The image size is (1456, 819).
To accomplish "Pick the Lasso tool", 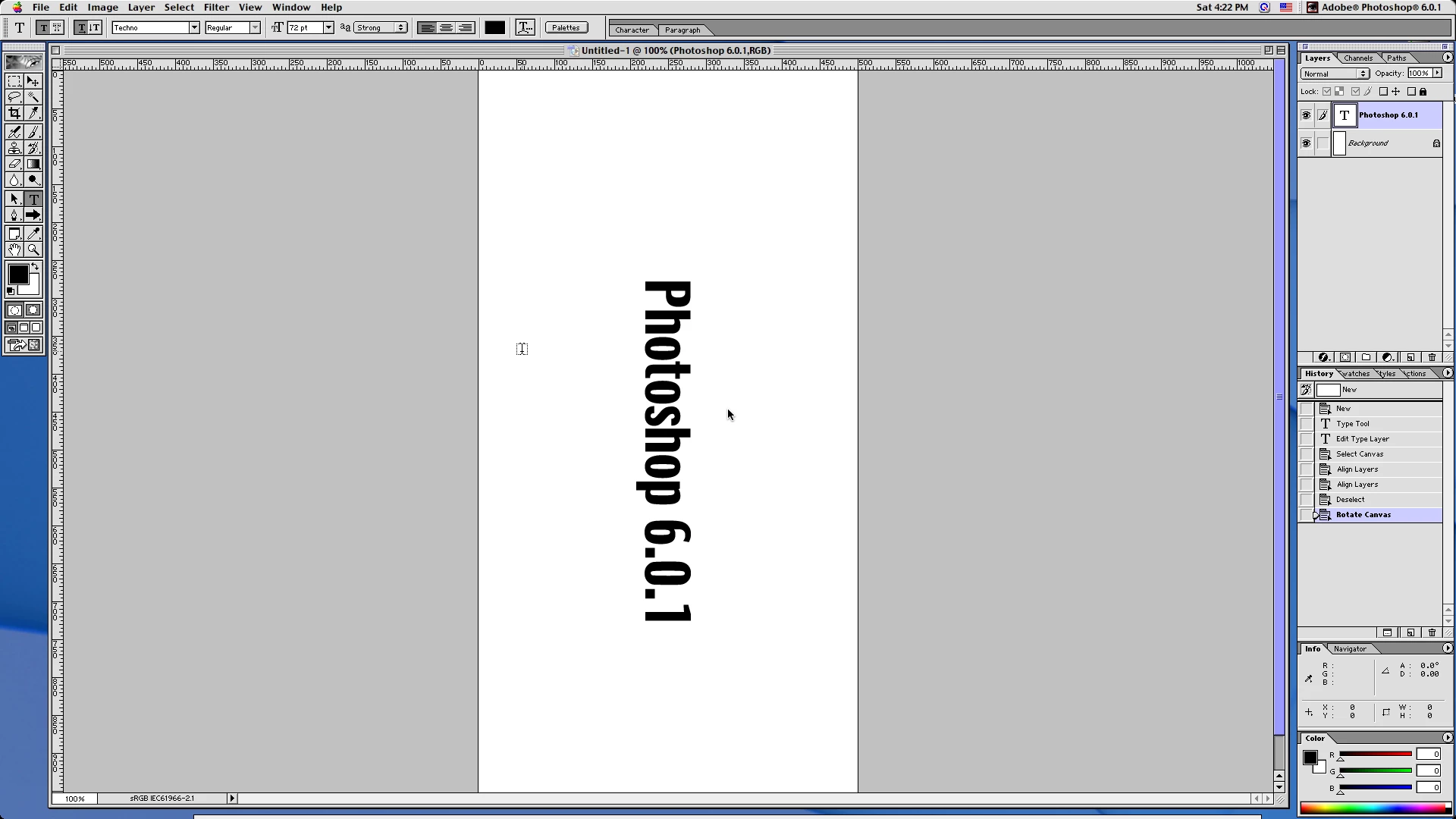I will click(14, 97).
